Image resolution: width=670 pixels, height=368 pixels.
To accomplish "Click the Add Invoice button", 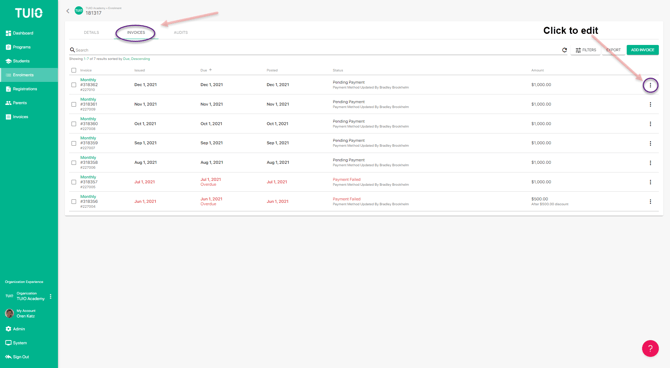I will pyautogui.click(x=642, y=50).
